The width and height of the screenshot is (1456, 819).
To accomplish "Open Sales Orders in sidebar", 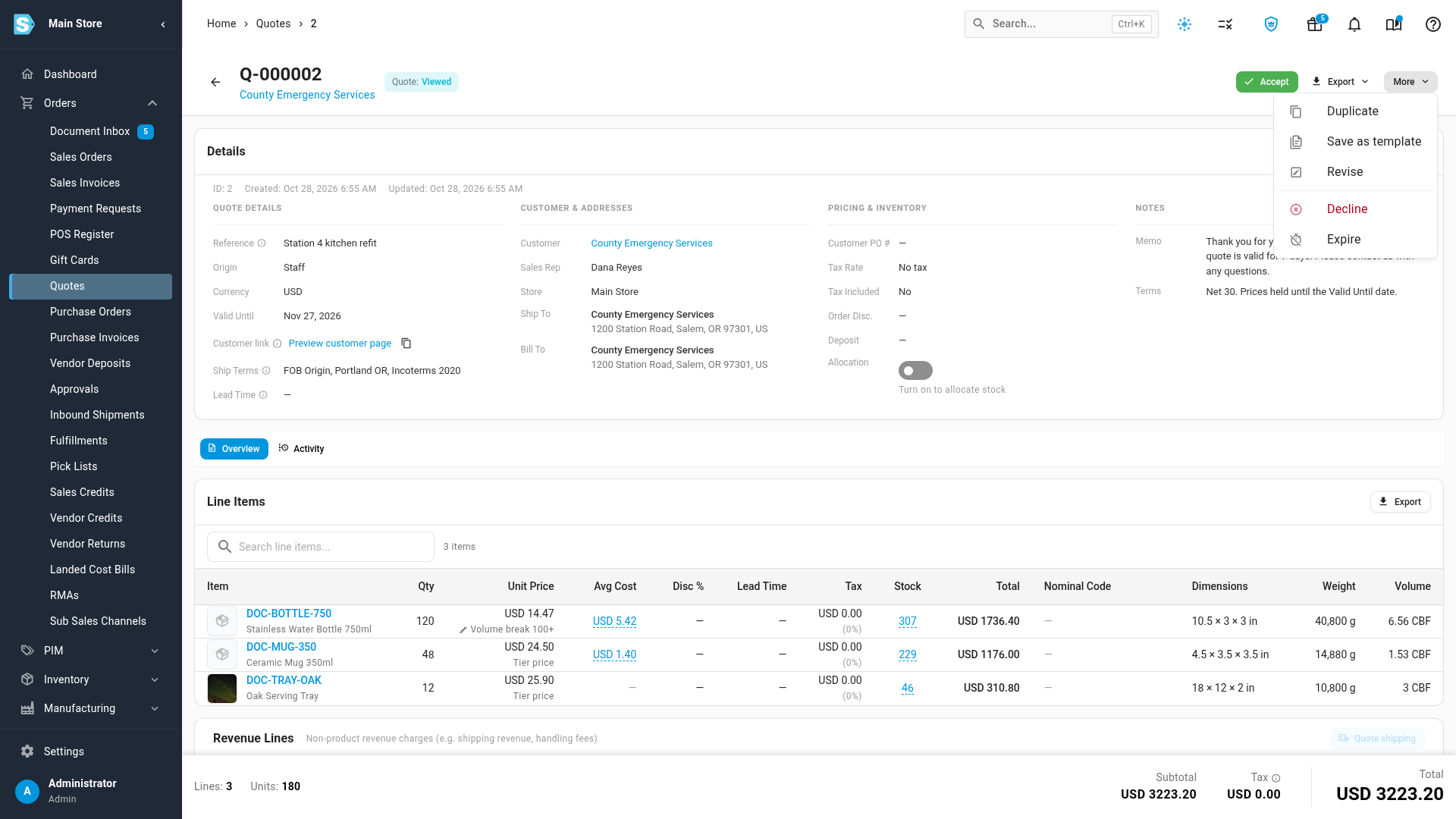I will coord(81,157).
